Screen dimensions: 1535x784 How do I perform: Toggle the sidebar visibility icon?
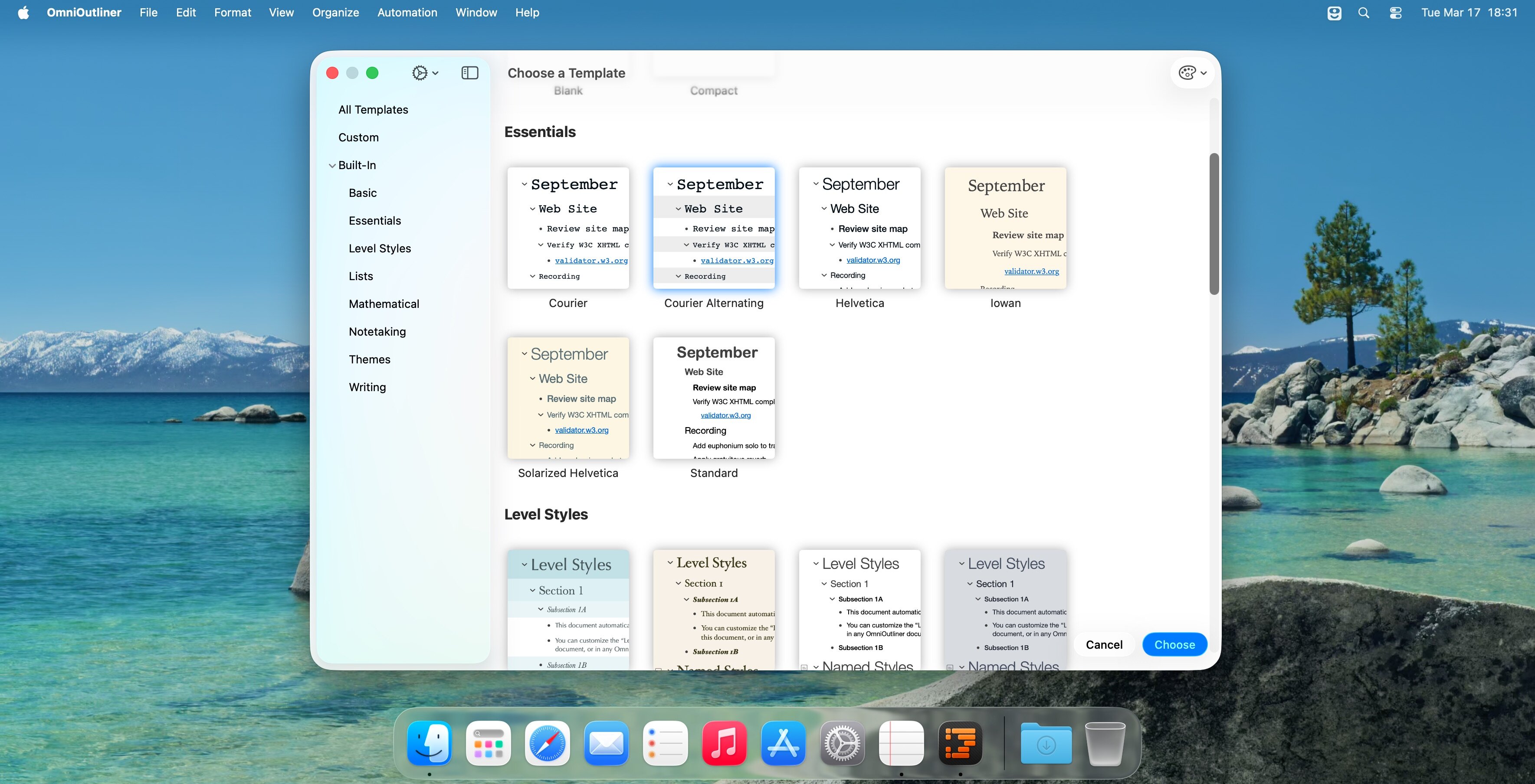[x=469, y=73]
